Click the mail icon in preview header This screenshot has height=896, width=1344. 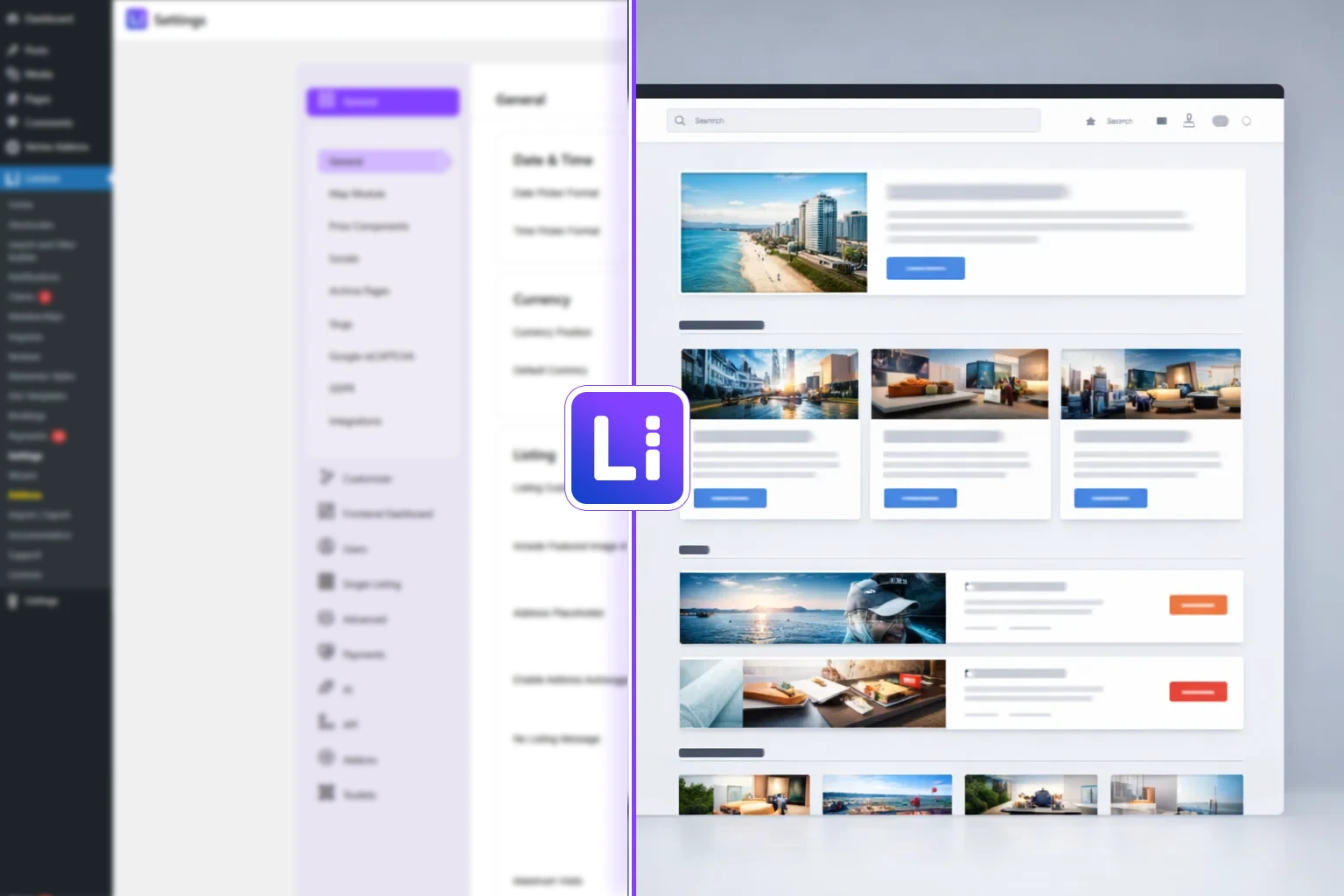point(1161,122)
